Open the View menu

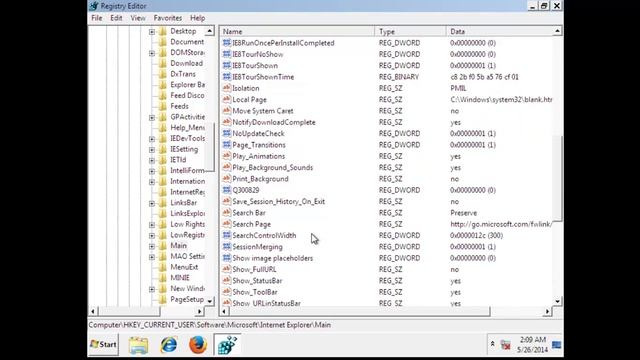point(138,18)
